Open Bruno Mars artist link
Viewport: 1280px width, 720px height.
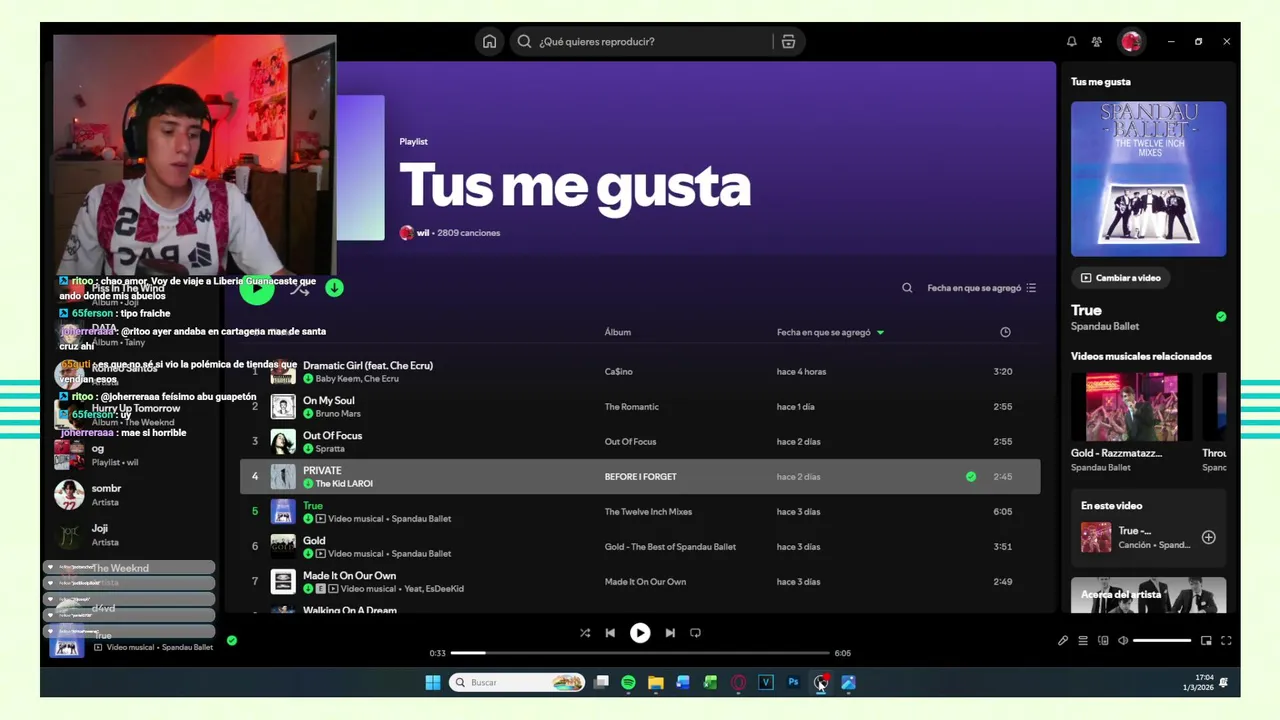(x=338, y=414)
